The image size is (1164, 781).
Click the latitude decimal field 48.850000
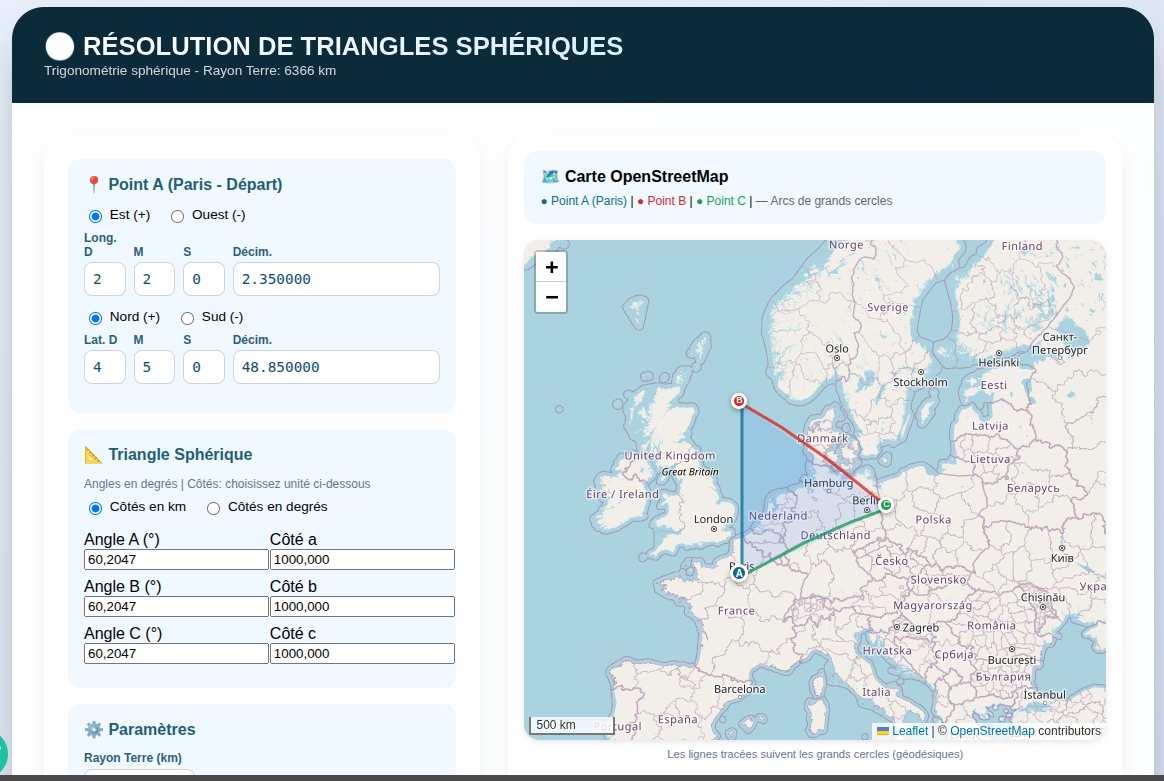click(336, 367)
